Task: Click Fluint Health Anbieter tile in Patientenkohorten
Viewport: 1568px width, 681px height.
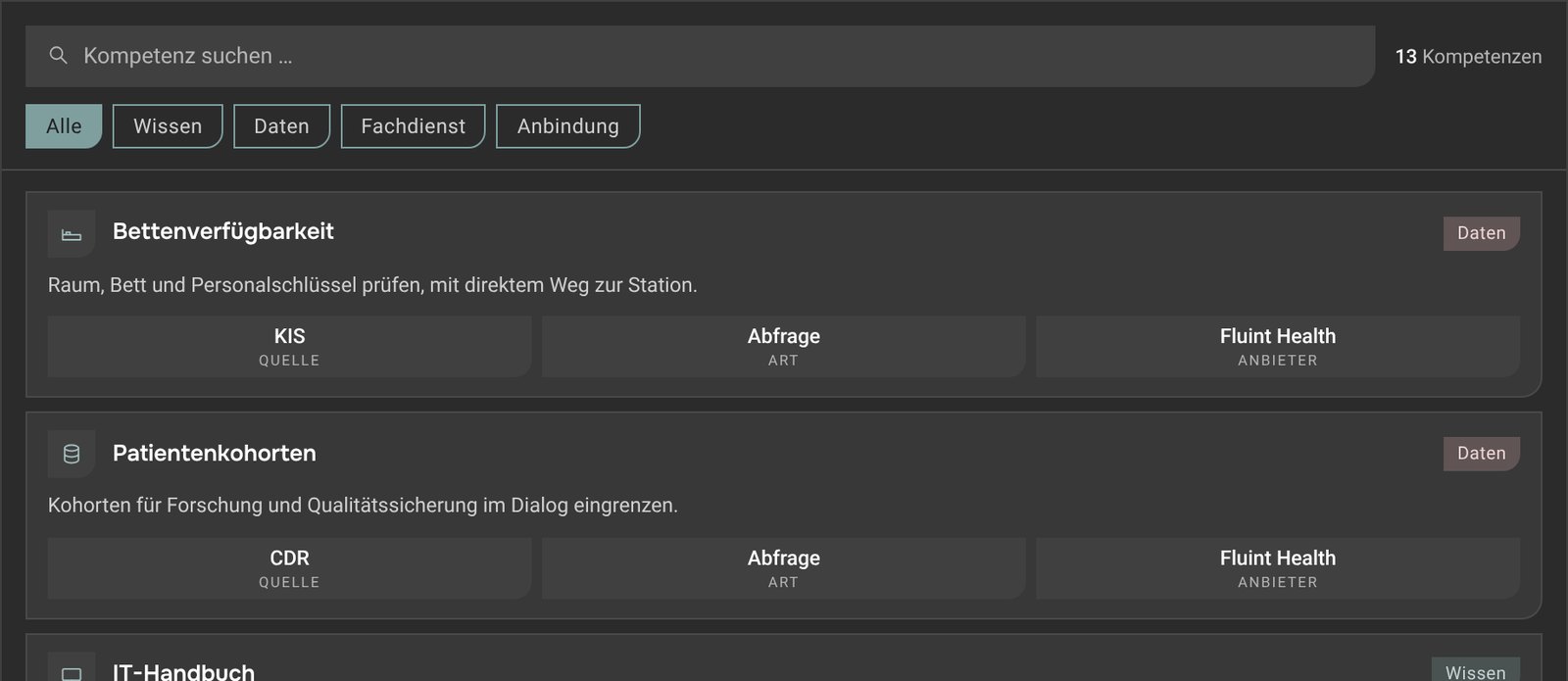Action: point(1278,568)
